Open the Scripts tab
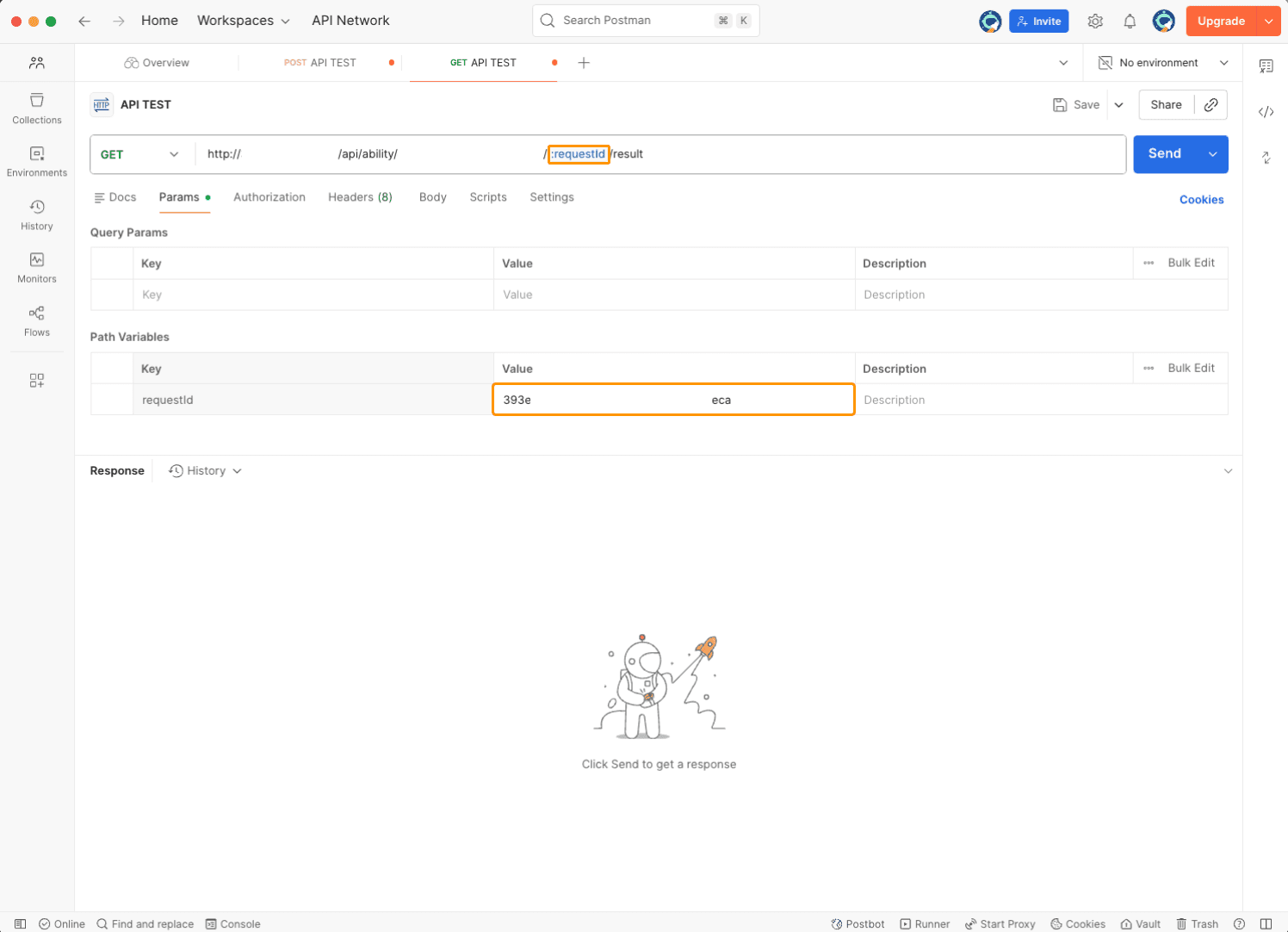Screen dimensions: 1288x932 pos(488,197)
